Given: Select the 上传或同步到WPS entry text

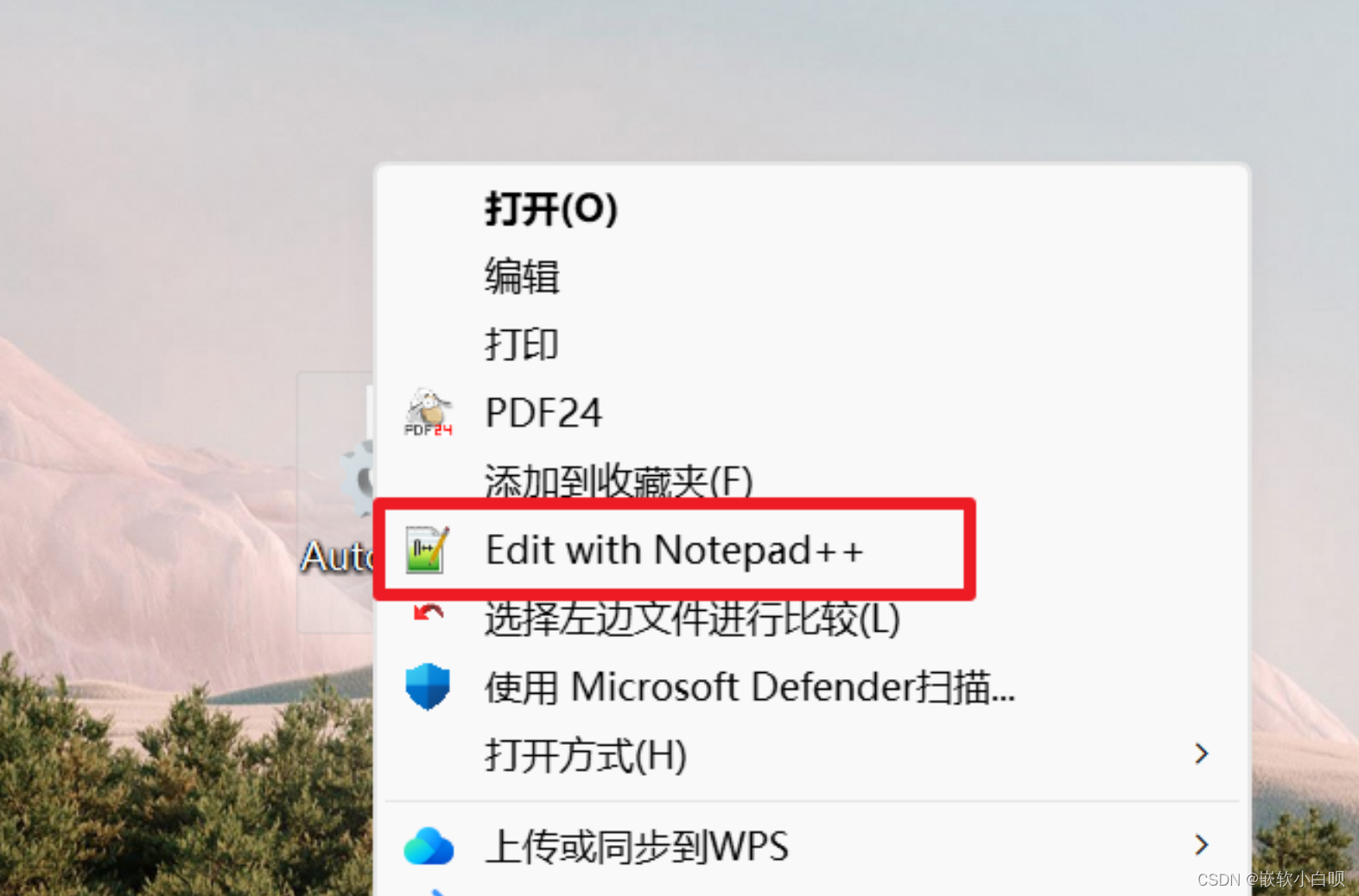Looking at the screenshot, I should pyautogui.click(x=637, y=846).
